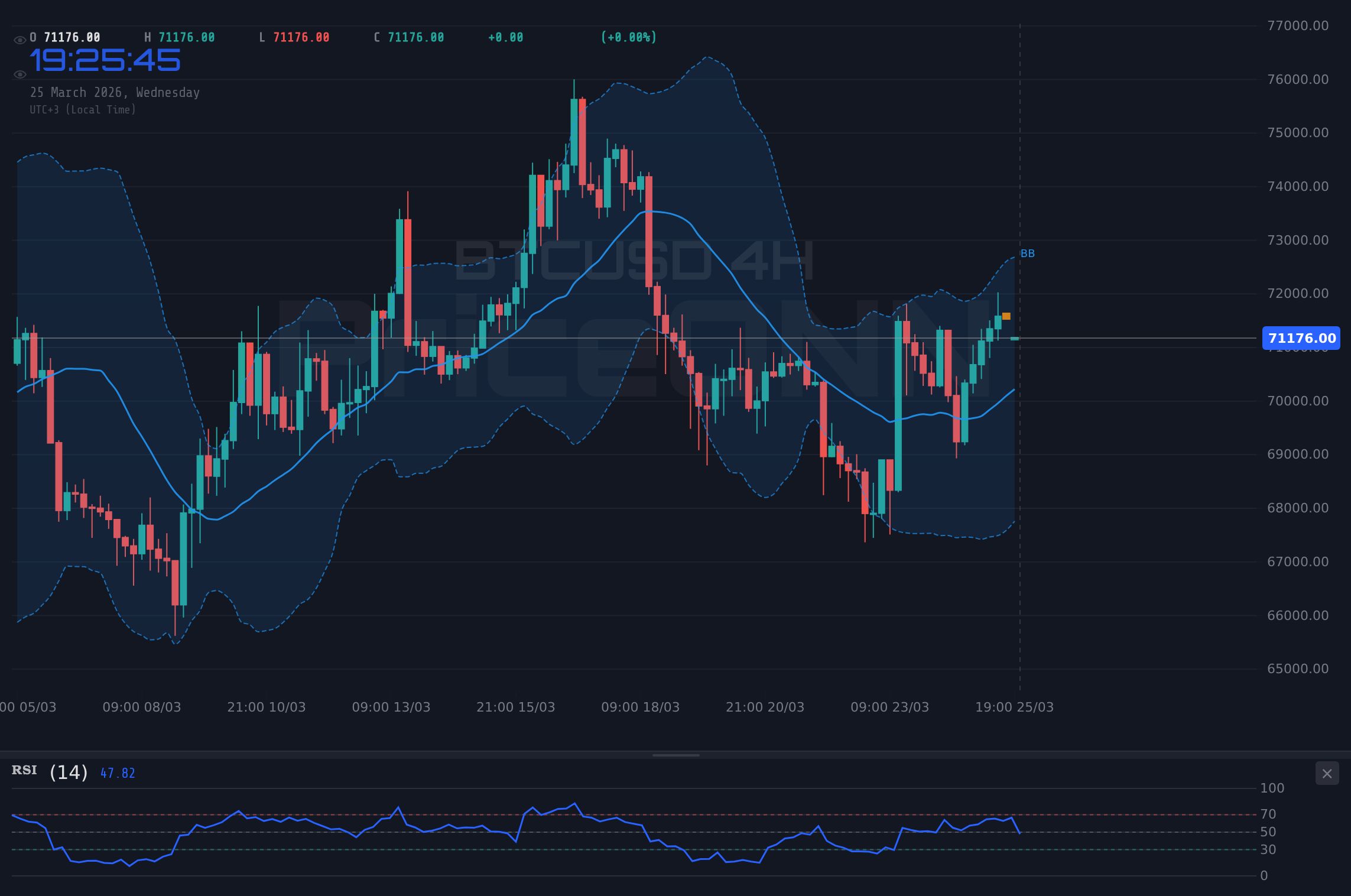
Task: Close the RSI indicator panel
Action: 1327,773
